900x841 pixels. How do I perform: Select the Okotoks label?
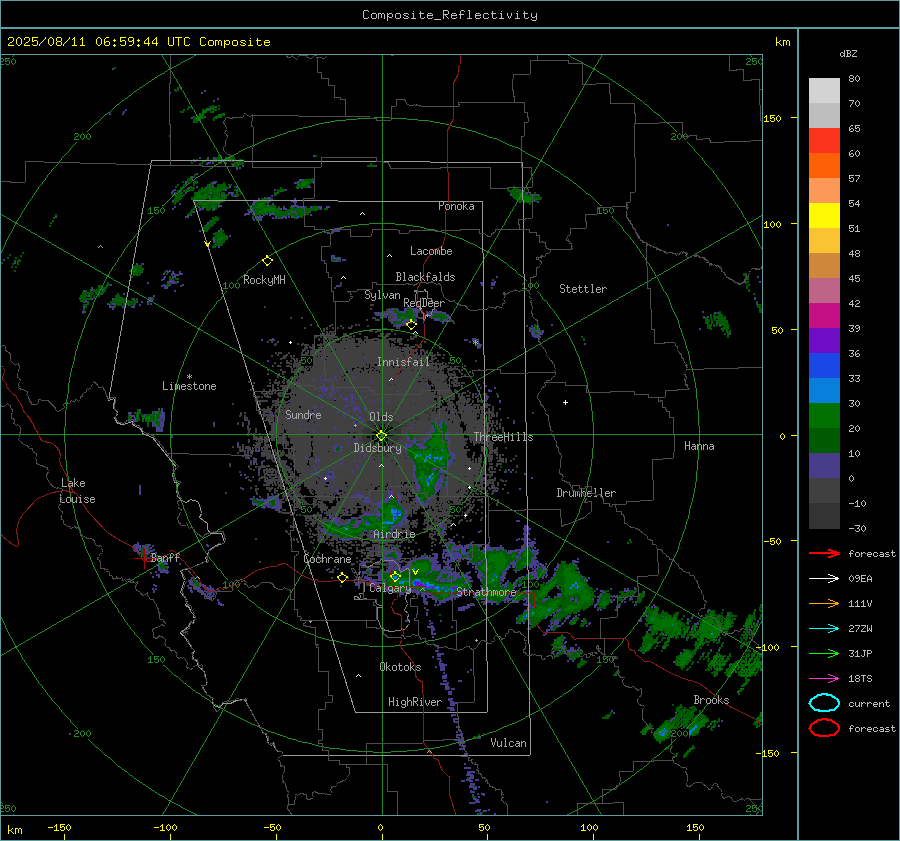400,667
